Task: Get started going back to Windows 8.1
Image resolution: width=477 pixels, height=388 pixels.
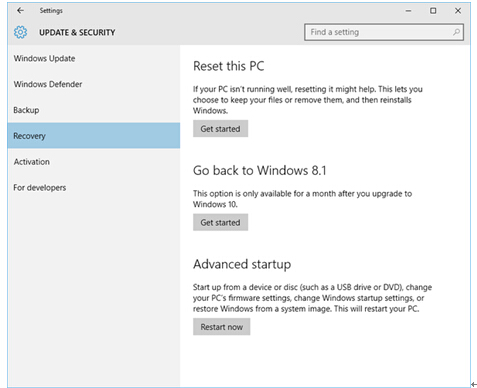Action: point(220,222)
